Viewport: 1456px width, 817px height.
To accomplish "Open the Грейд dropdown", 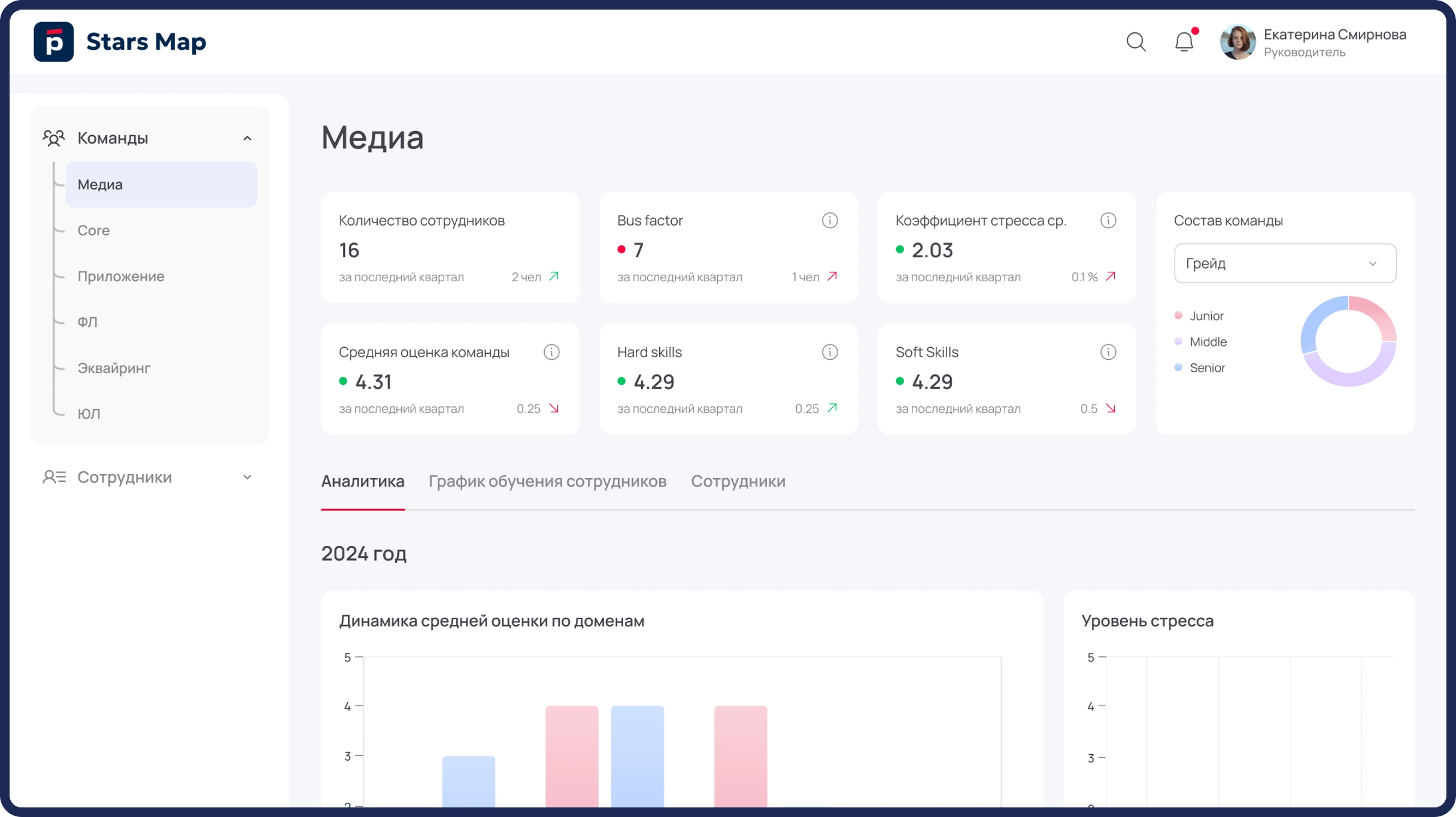I will coord(1285,263).
